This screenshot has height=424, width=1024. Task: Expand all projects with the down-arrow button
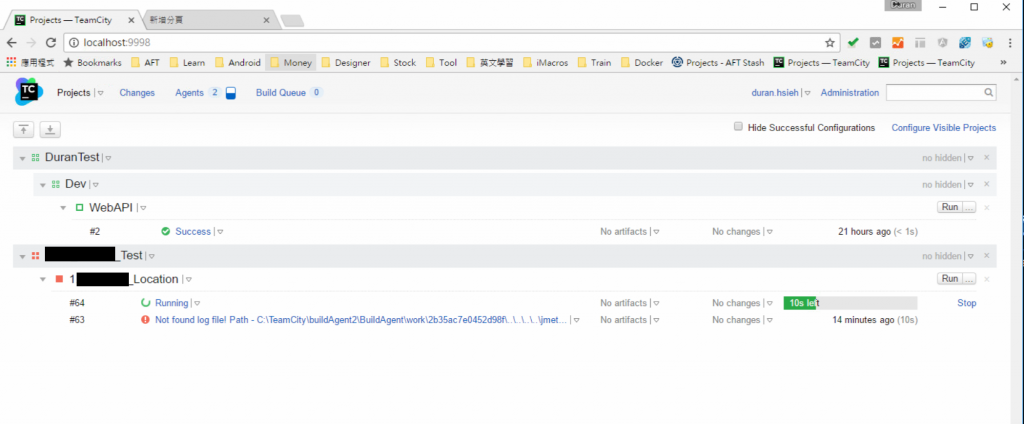(x=50, y=129)
